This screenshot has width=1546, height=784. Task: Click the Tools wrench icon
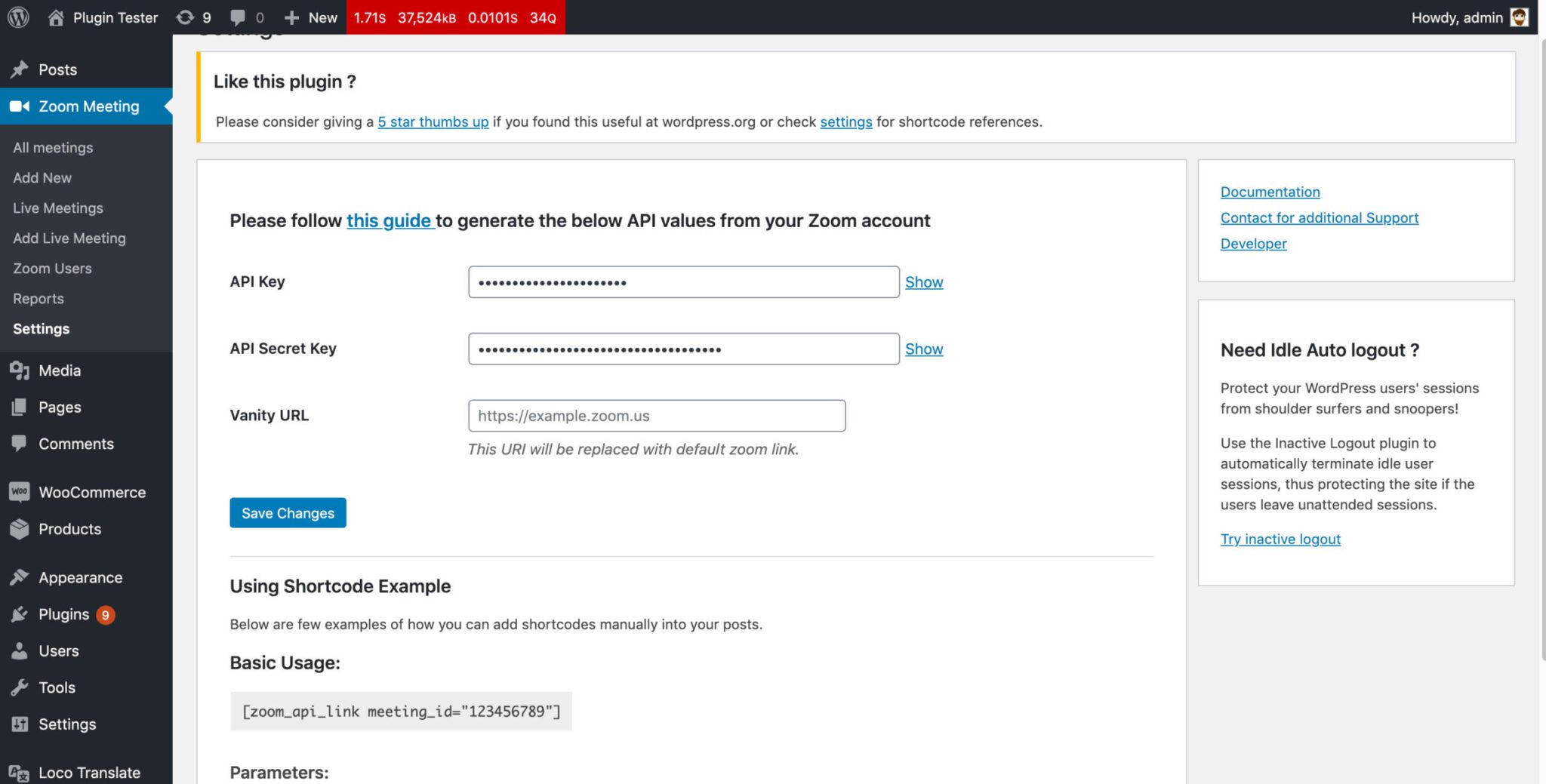[x=20, y=687]
